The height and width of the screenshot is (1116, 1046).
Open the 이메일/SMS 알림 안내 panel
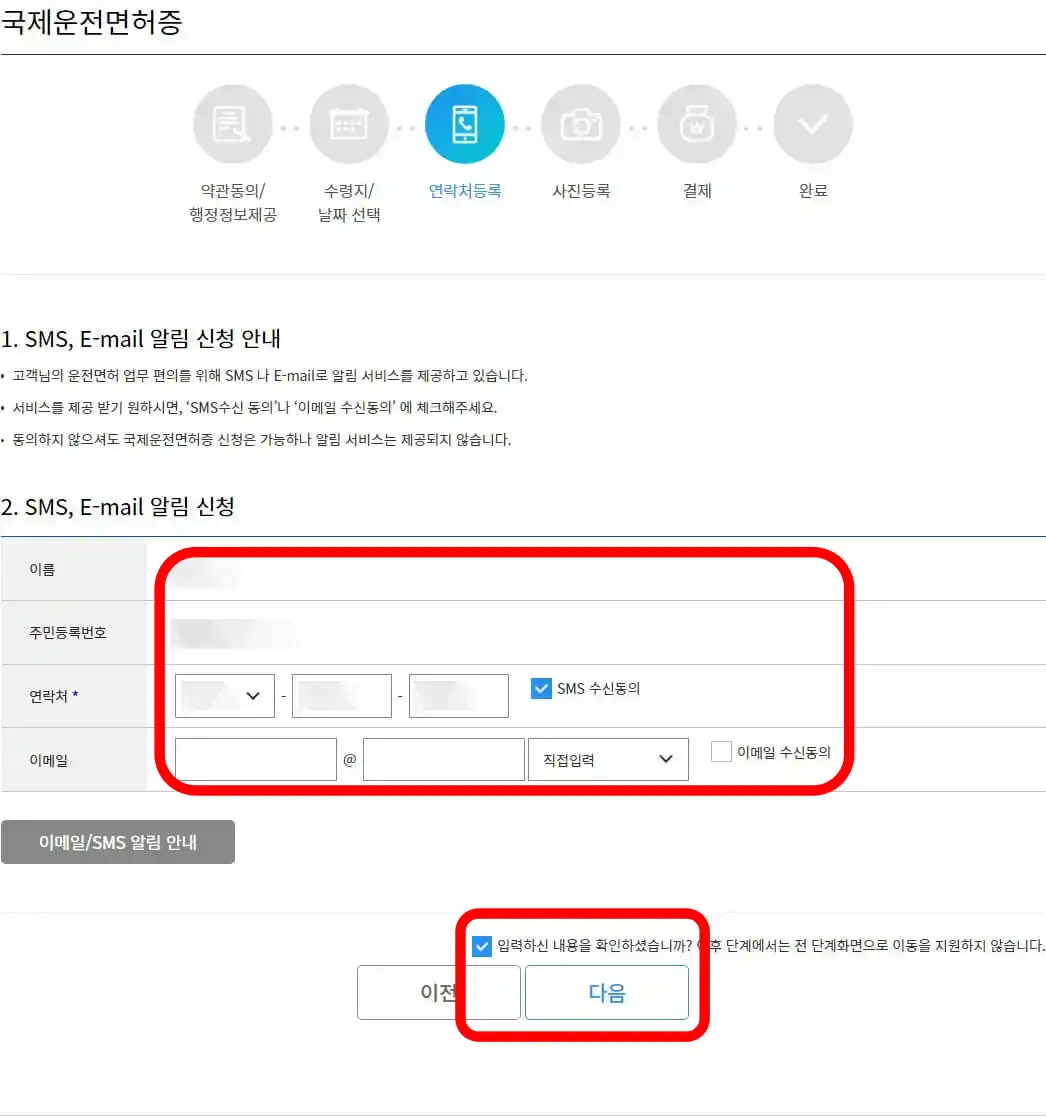[x=118, y=841]
